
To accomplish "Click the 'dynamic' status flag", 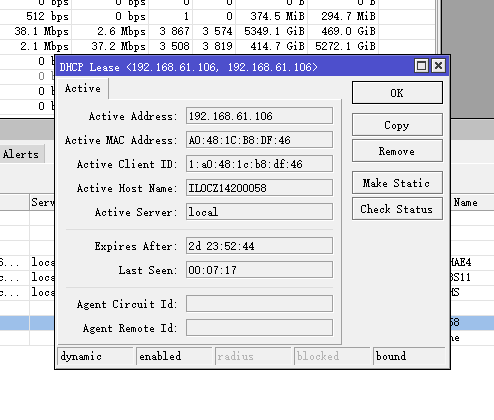I will (x=96, y=356).
